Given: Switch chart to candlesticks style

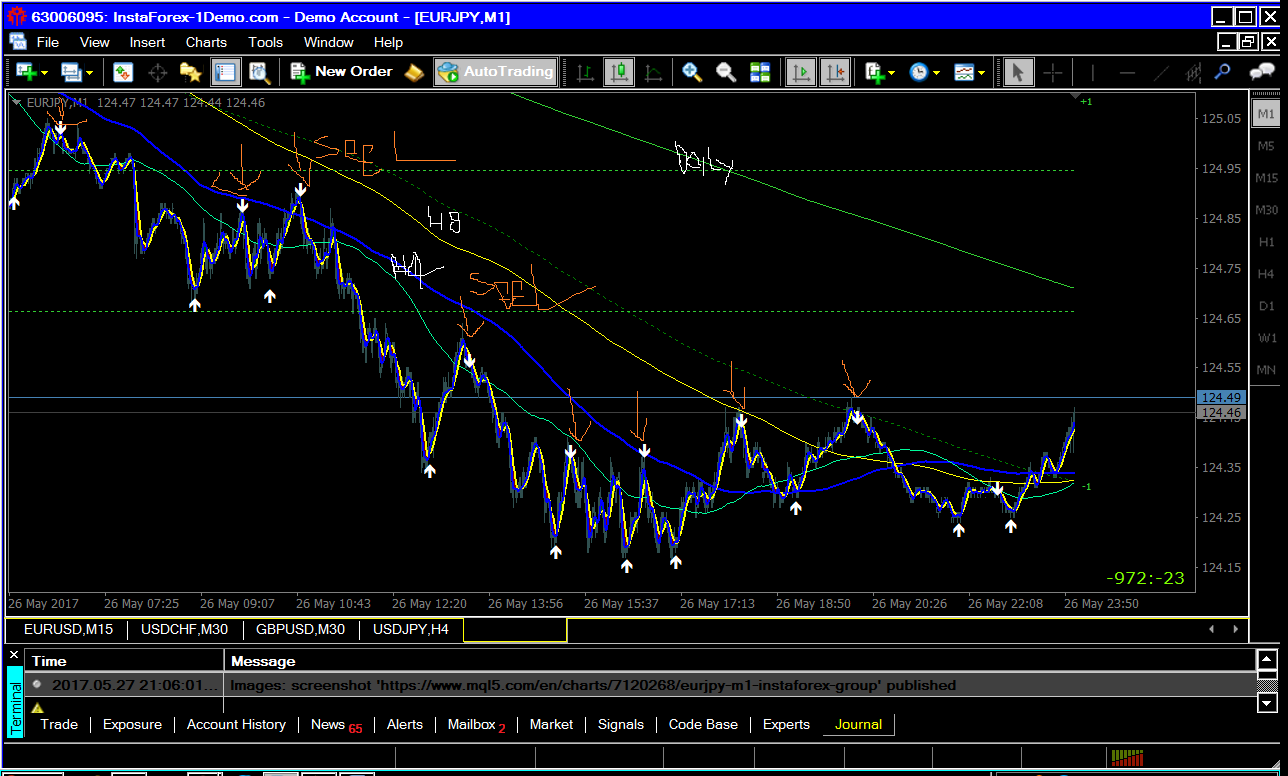Looking at the screenshot, I should [619, 72].
